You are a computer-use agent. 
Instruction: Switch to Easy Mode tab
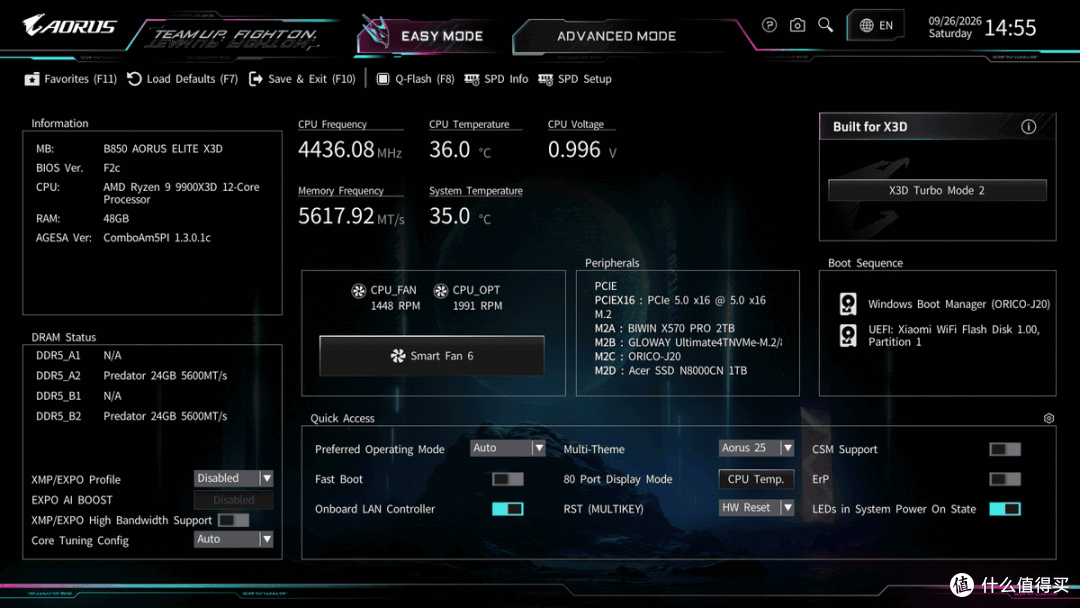tap(442, 36)
